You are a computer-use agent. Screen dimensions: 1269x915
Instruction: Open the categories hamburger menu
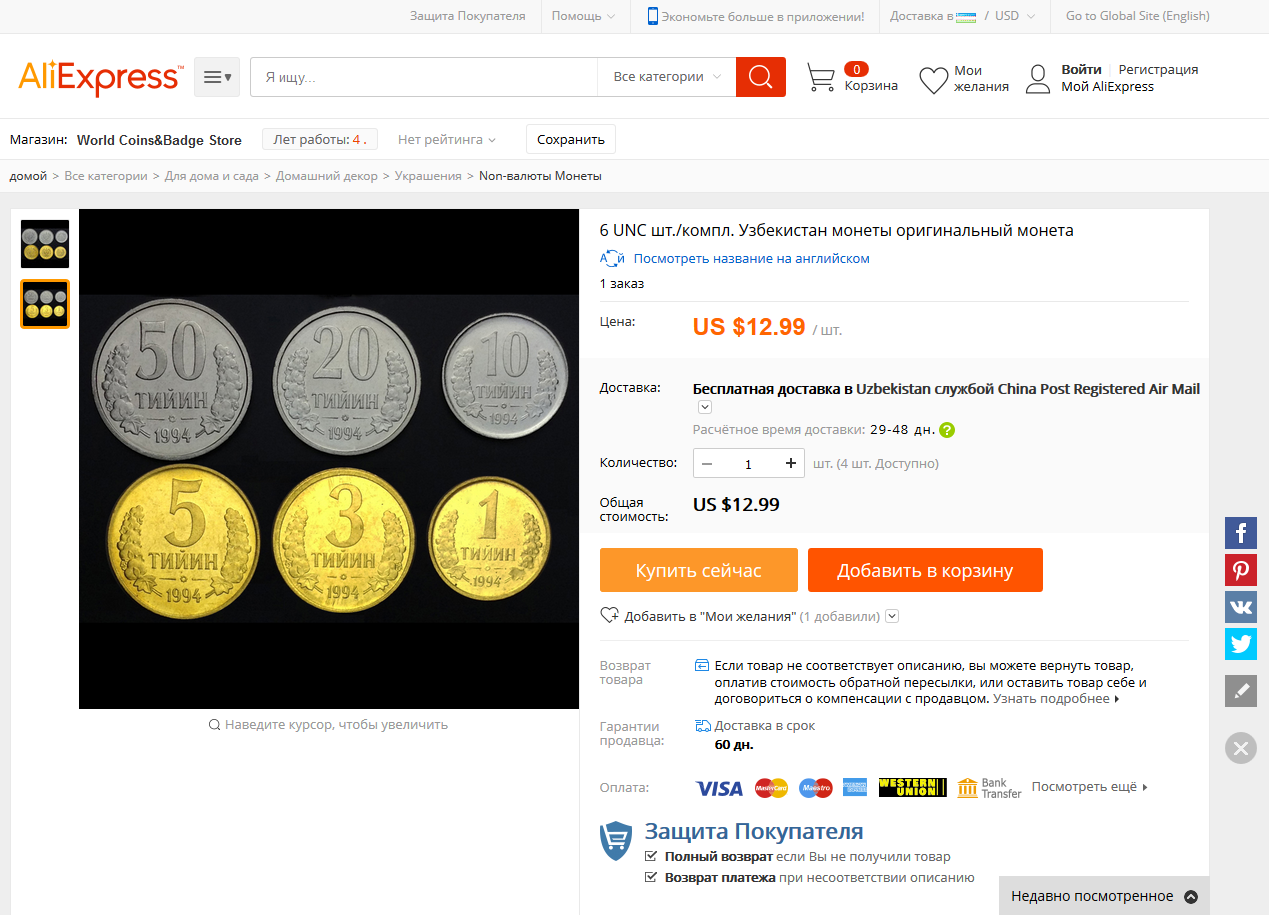click(217, 77)
